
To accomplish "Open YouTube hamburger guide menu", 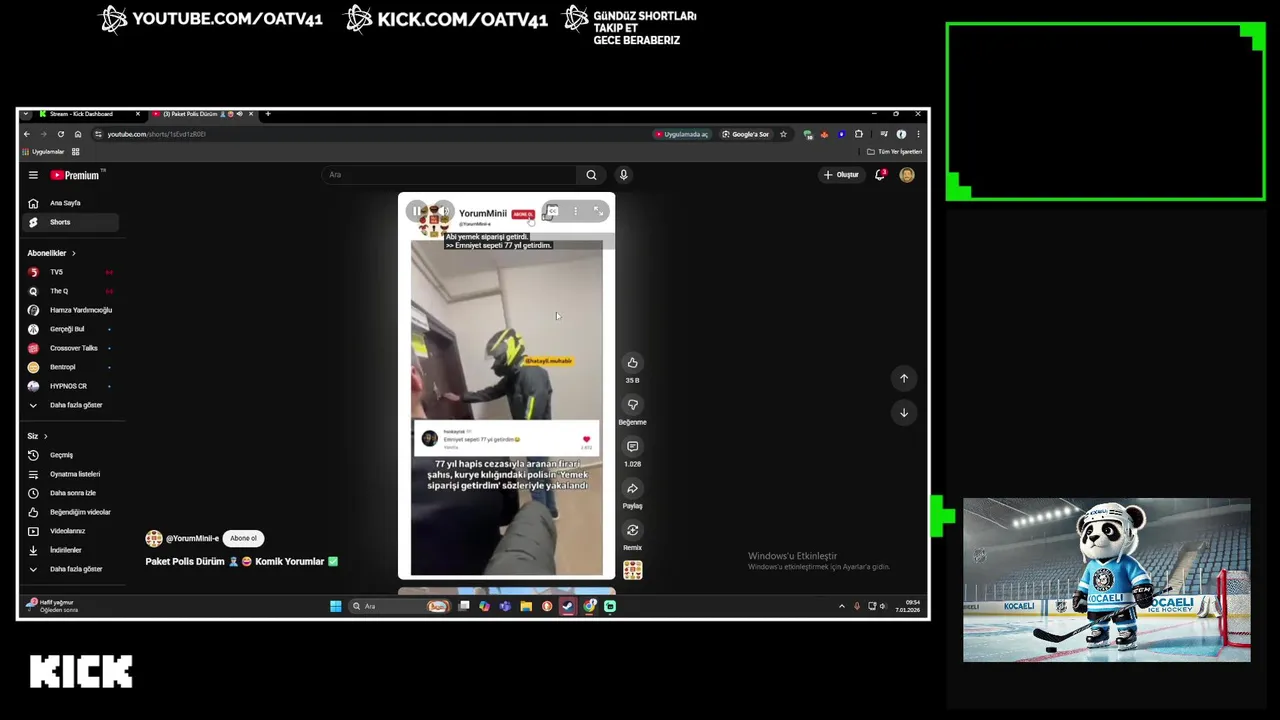I will coord(33,175).
